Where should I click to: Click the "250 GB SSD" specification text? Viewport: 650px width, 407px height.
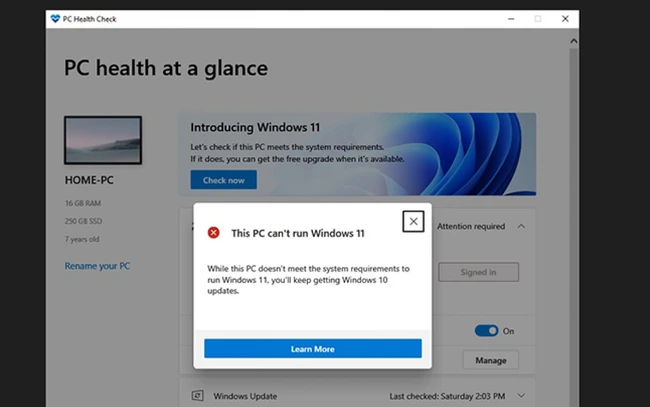tap(83, 221)
